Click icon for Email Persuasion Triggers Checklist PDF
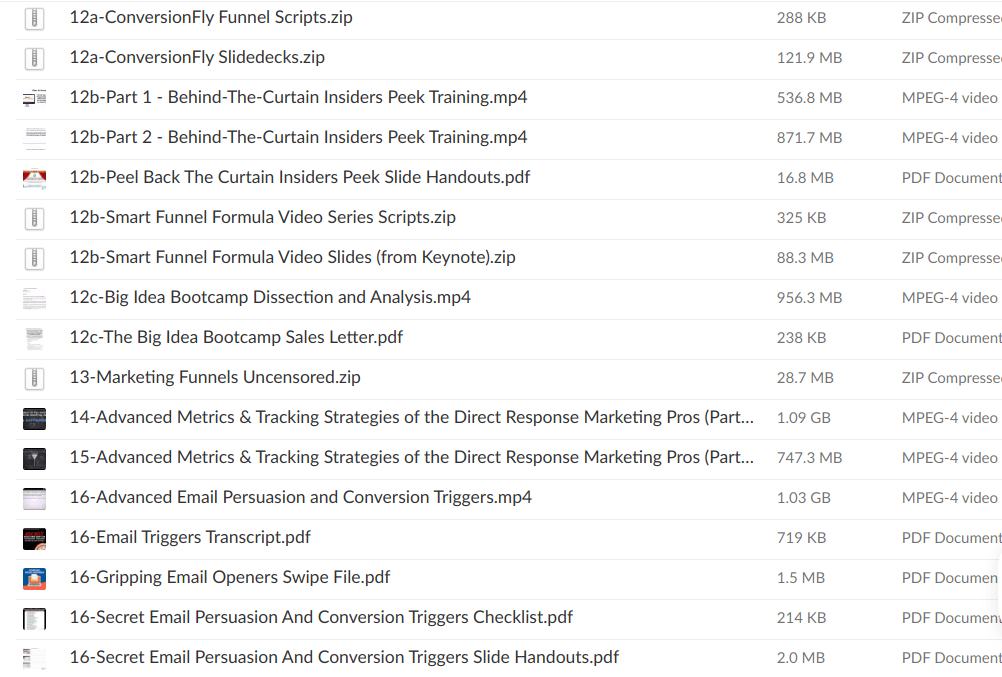Image resolution: width=1002 pixels, height=677 pixels. coord(35,618)
